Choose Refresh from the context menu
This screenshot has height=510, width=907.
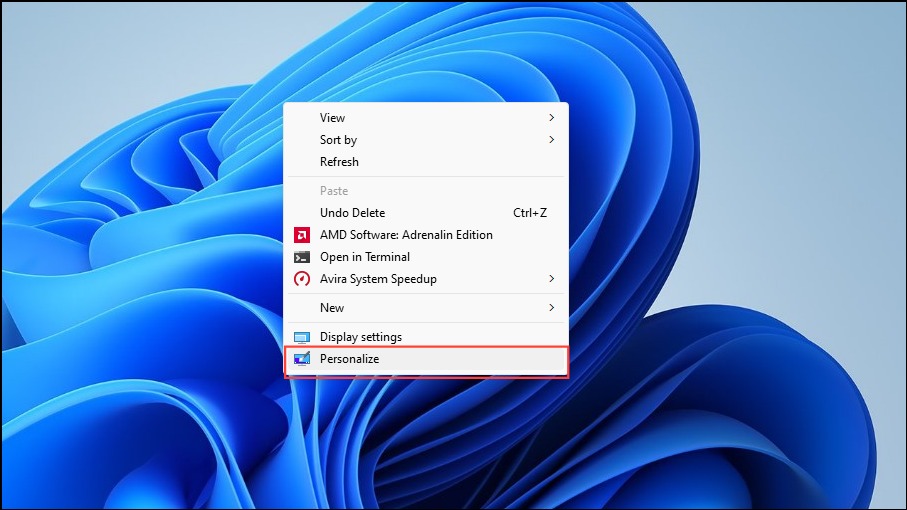[426, 162]
